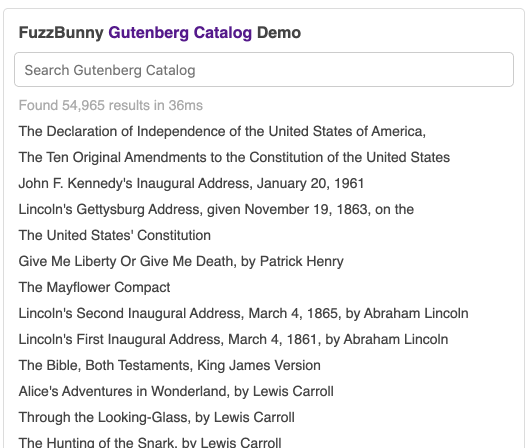Click the Search Gutenberg Catalog input field
This screenshot has width=531, height=448.
pos(264,70)
